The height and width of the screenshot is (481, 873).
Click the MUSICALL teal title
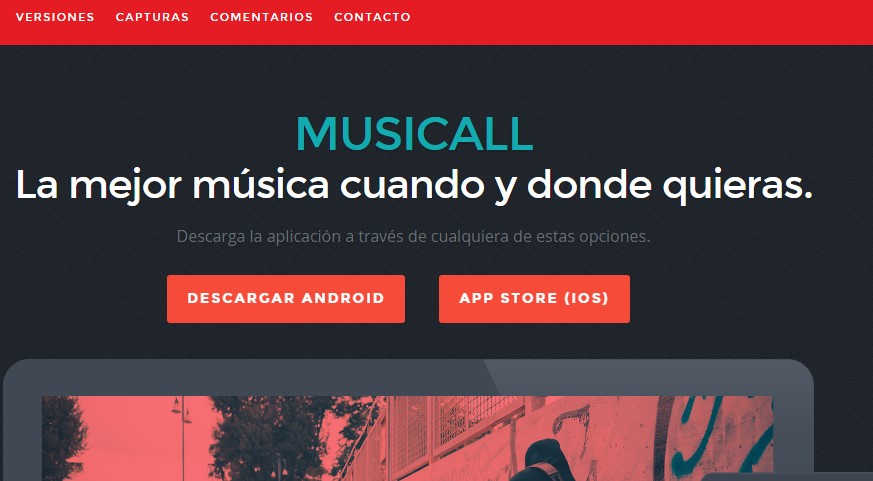(x=414, y=134)
